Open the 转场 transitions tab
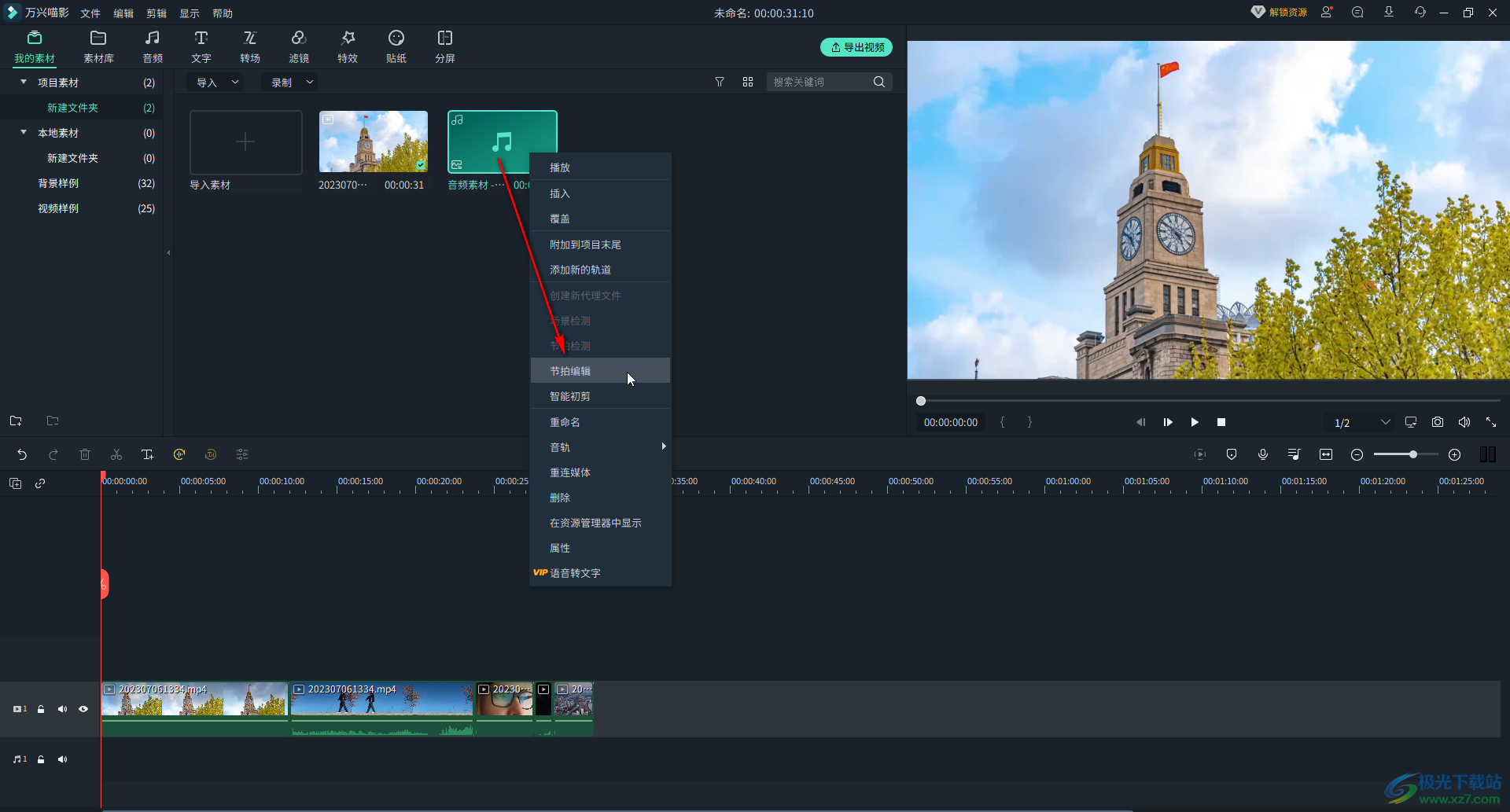 250,47
